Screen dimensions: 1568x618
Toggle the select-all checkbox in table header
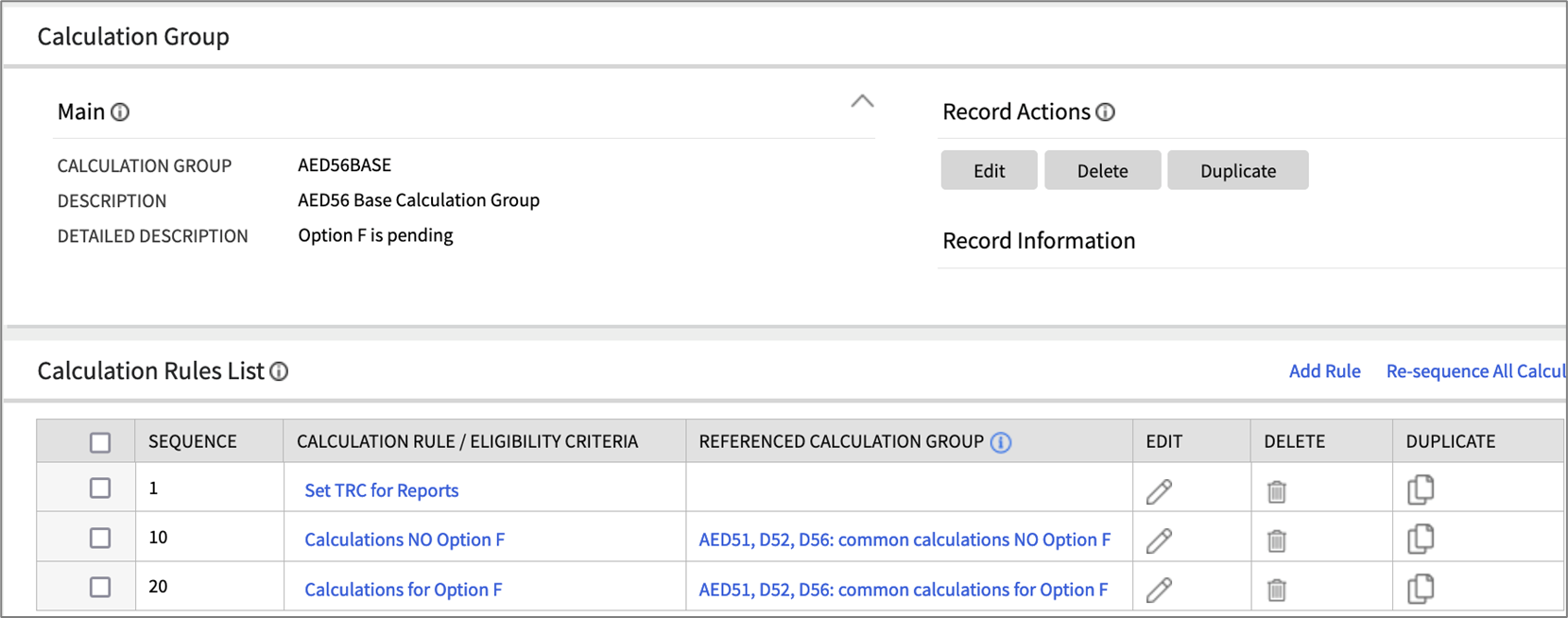pos(100,442)
